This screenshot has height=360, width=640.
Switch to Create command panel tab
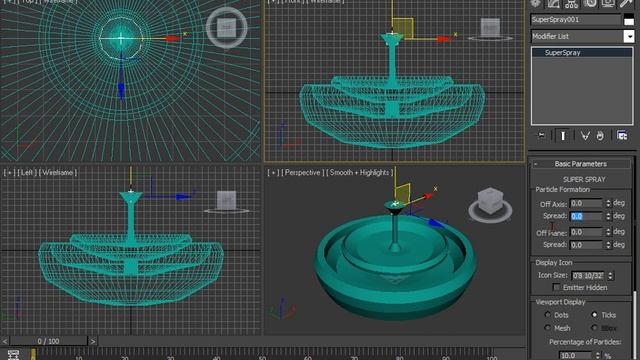535,4
